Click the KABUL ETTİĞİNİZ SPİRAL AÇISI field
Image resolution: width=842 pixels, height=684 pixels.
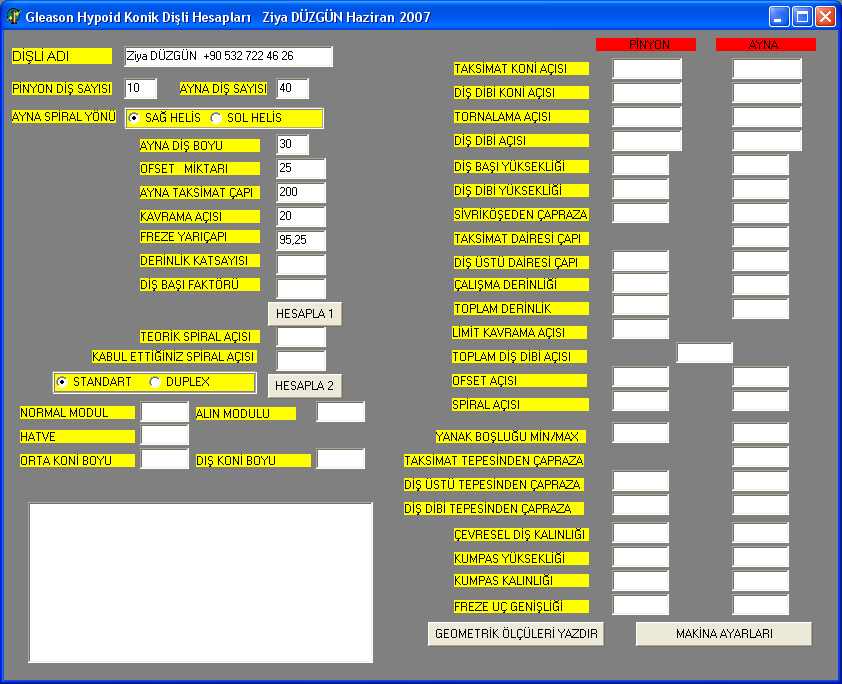pos(301,360)
